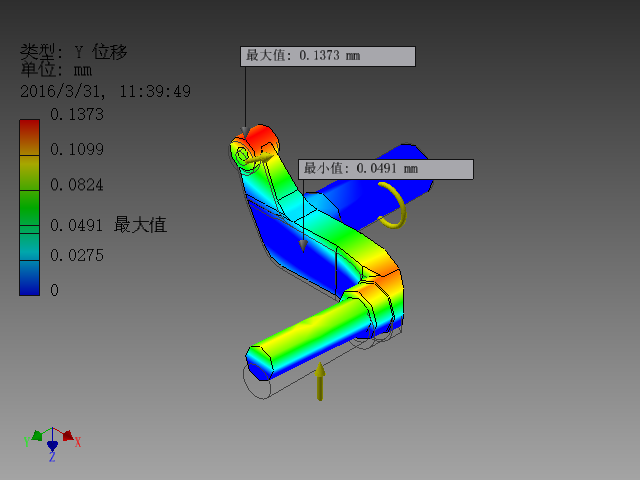
Task: Click the legend value 0.0491 最大值
Action: 109,225
